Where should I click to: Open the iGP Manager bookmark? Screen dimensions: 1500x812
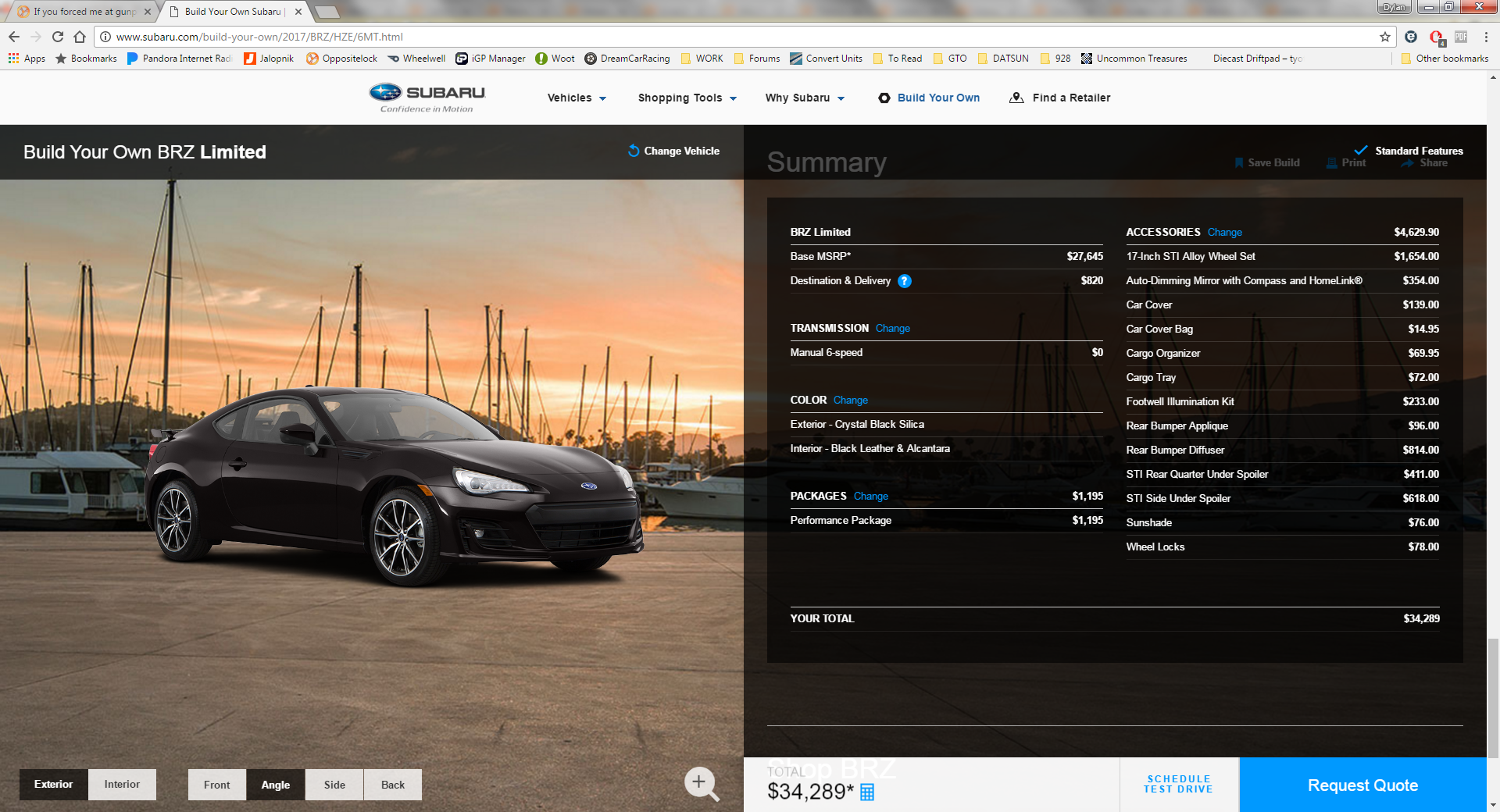491,59
